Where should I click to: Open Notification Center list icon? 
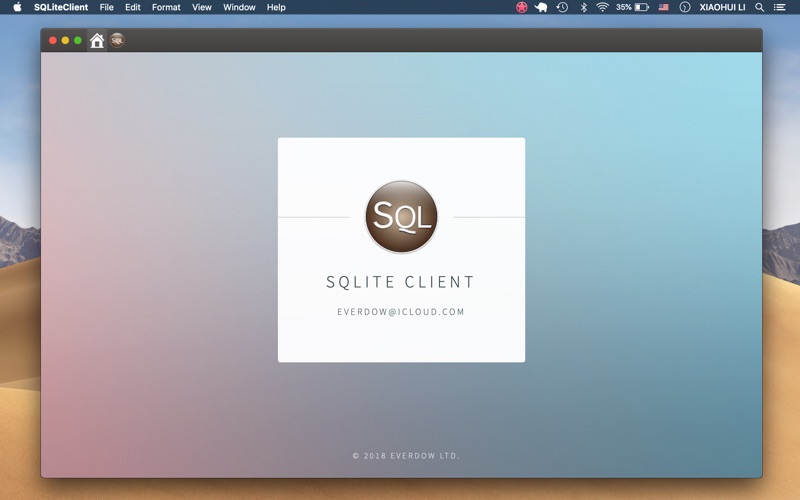click(x=780, y=7)
